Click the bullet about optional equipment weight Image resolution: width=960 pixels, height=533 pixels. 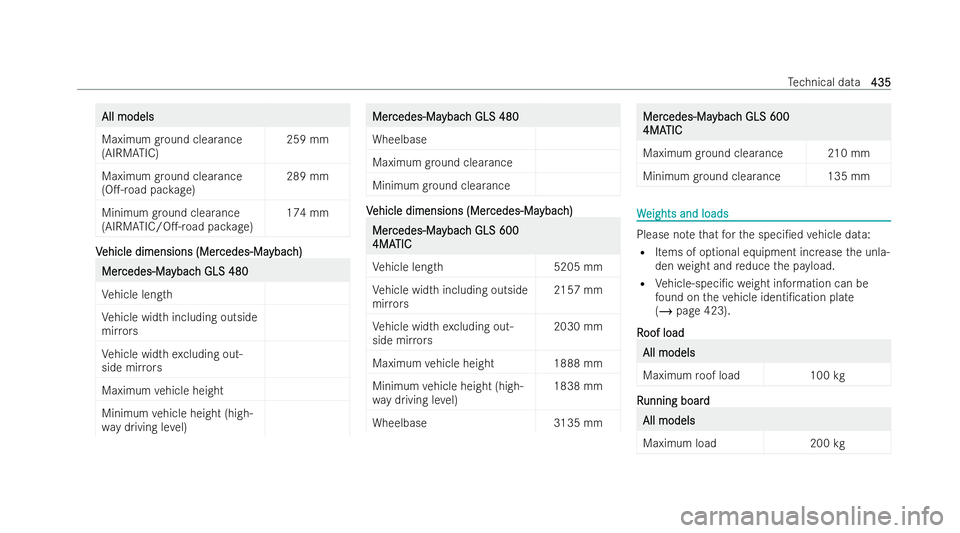tap(771, 259)
